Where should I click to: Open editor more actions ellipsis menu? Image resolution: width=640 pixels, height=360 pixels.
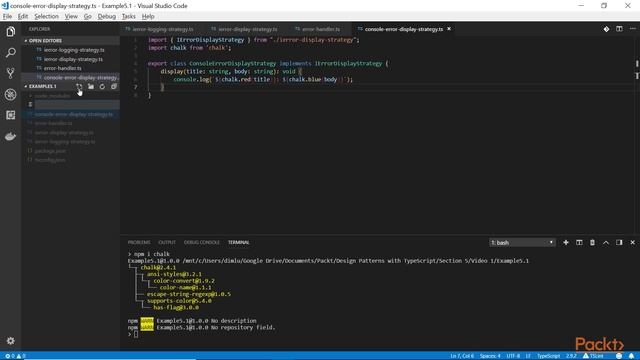click(x=633, y=29)
